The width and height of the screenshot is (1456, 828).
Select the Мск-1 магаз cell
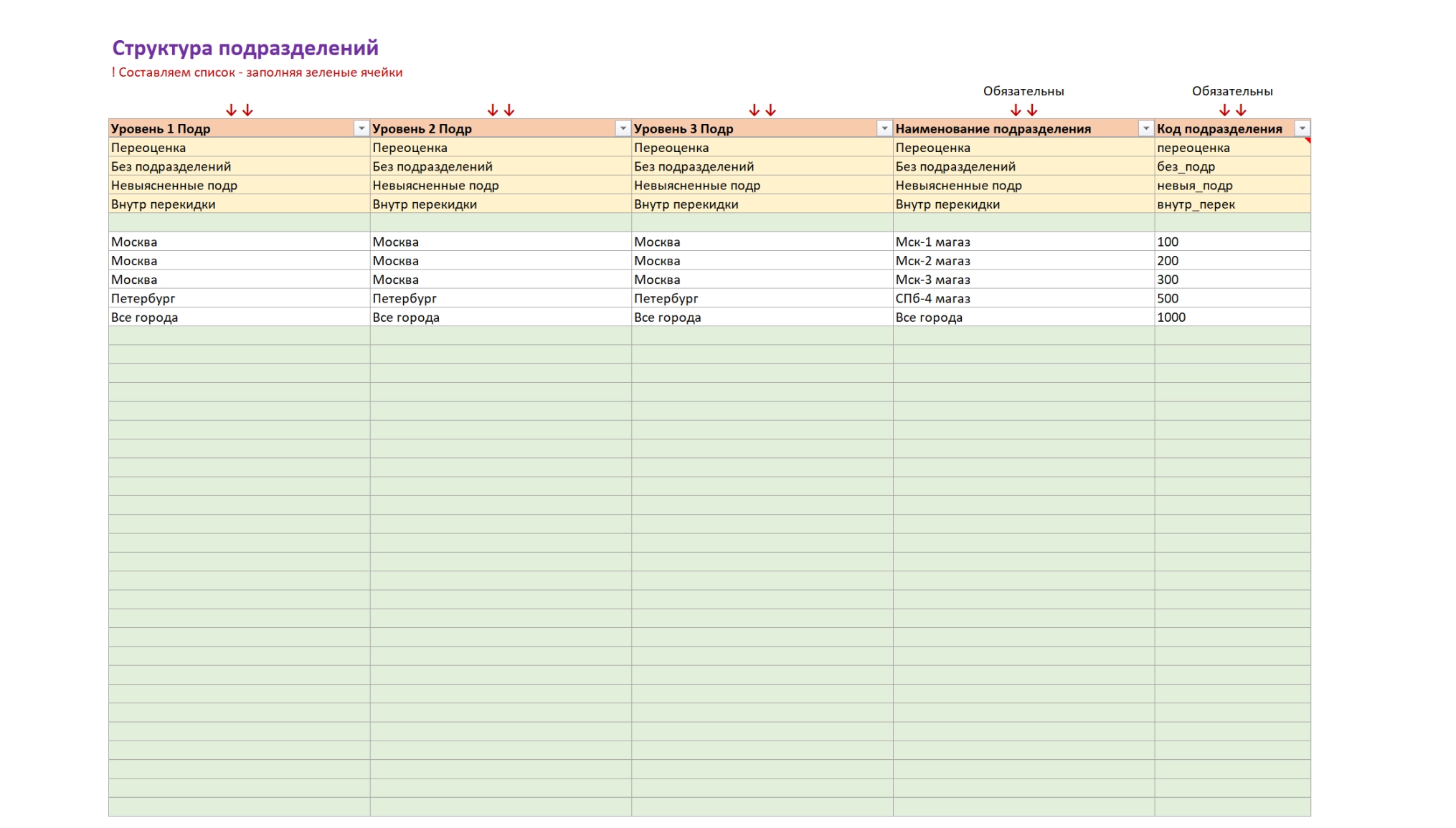[1024, 242]
